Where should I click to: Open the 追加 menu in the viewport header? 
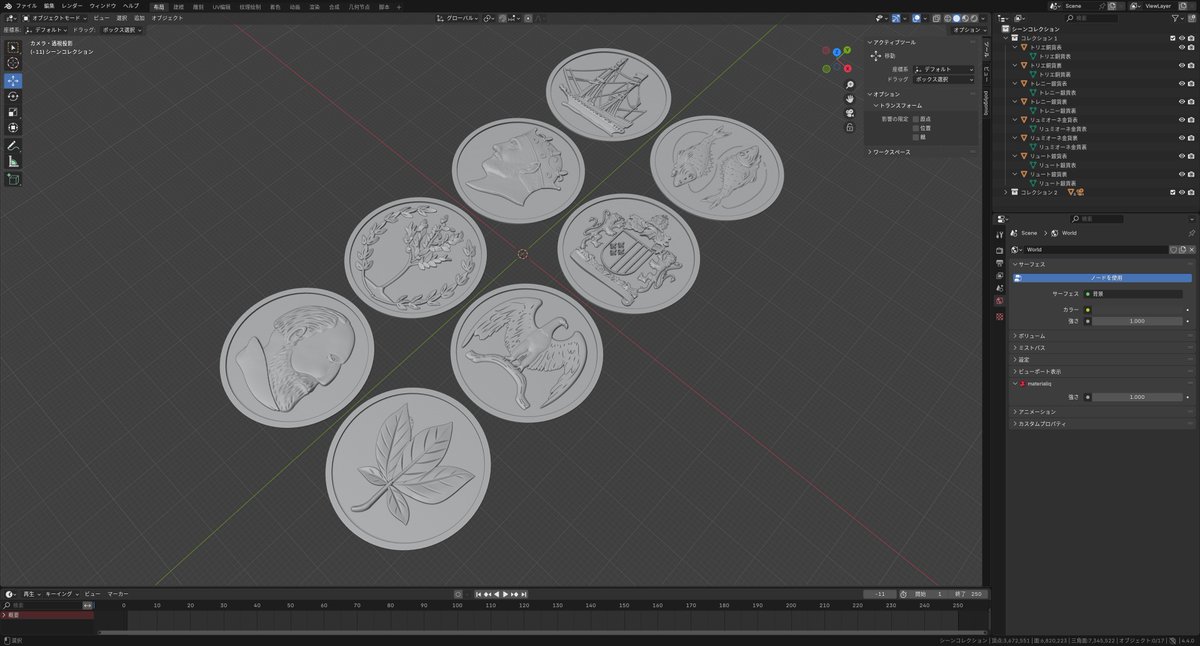(x=139, y=18)
